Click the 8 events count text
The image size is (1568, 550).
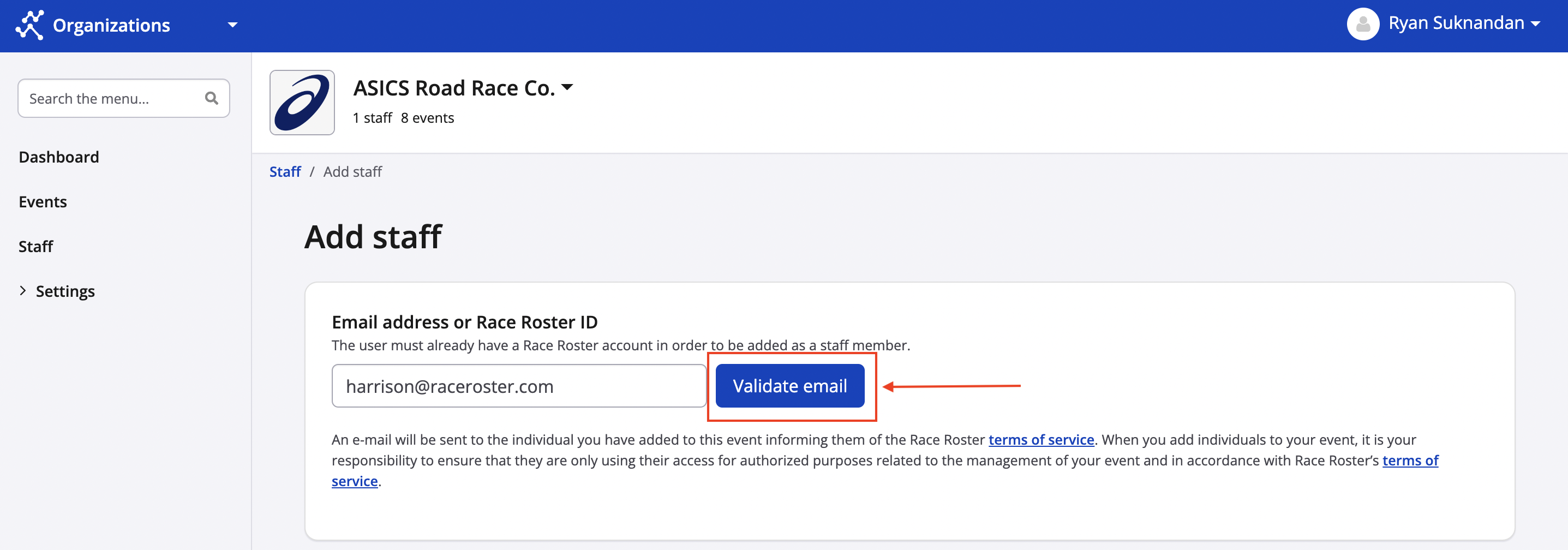pos(427,117)
